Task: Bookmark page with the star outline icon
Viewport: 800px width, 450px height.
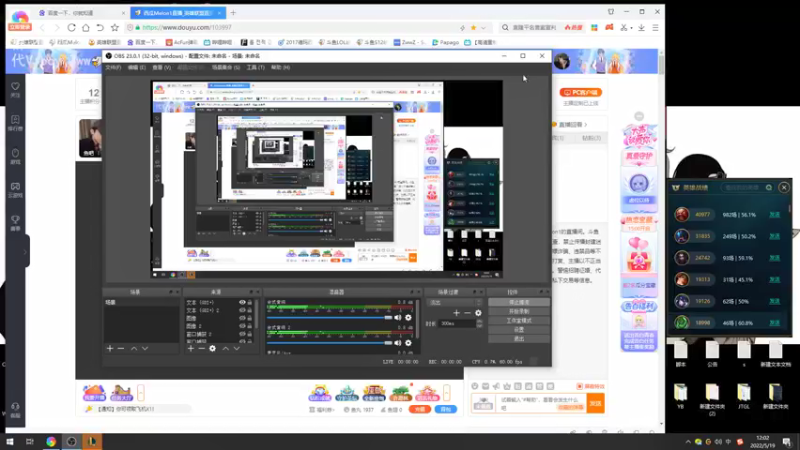Action: [115, 28]
